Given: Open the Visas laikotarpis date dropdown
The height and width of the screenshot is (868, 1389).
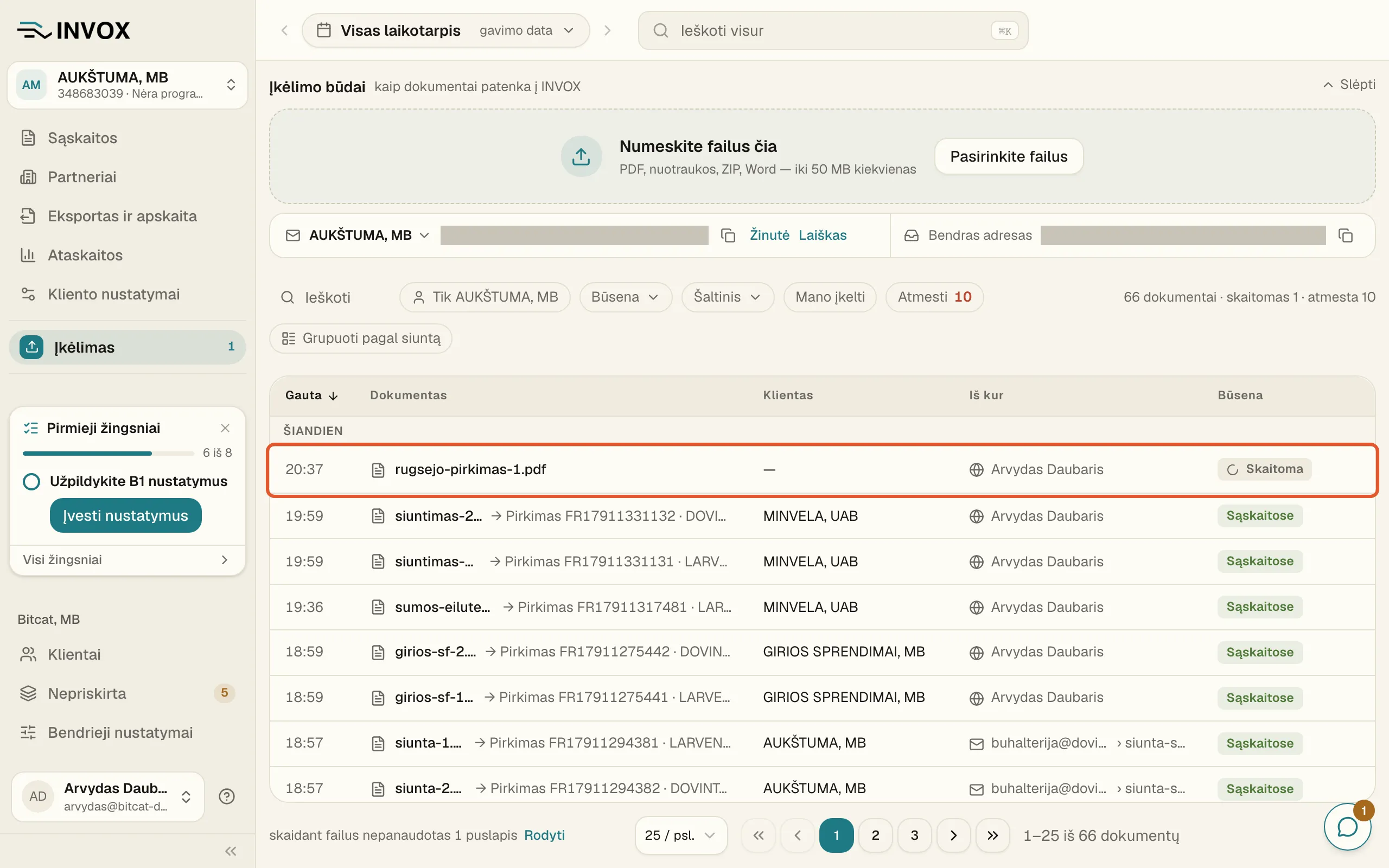Looking at the screenshot, I should click(x=446, y=30).
